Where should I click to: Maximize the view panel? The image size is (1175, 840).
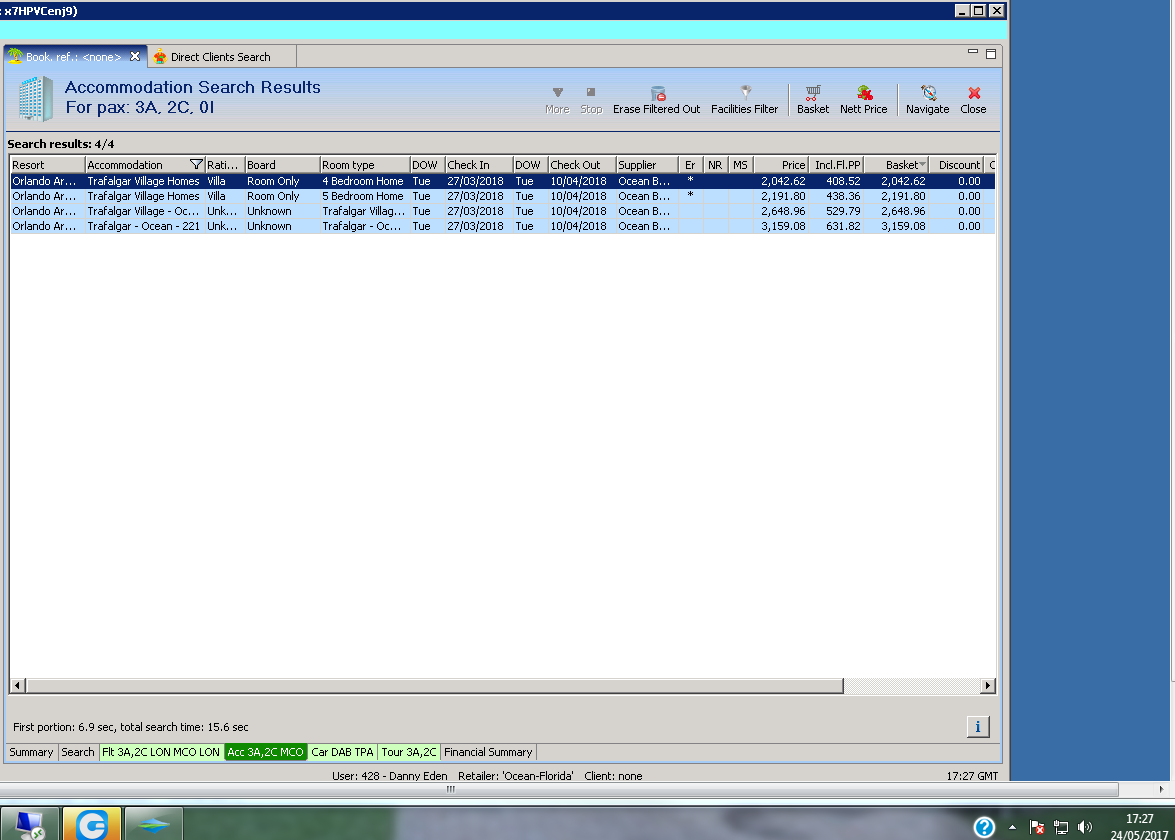click(x=991, y=54)
